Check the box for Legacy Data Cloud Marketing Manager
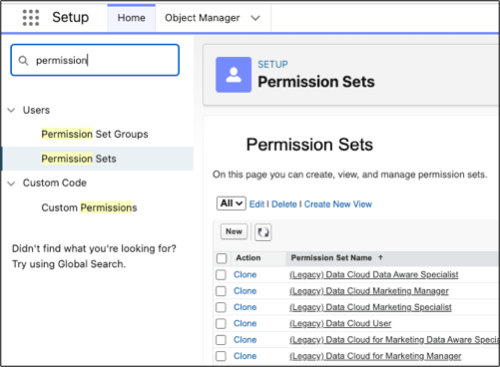This screenshot has width=500, height=367. tap(221, 291)
